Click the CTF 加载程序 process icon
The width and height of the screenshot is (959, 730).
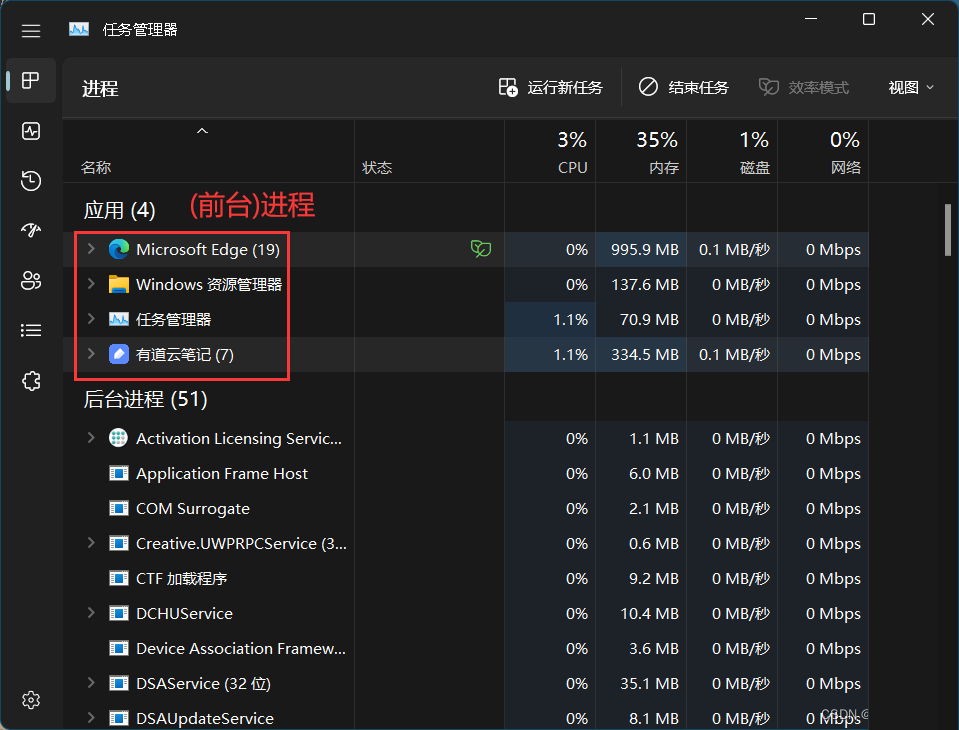[119, 578]
